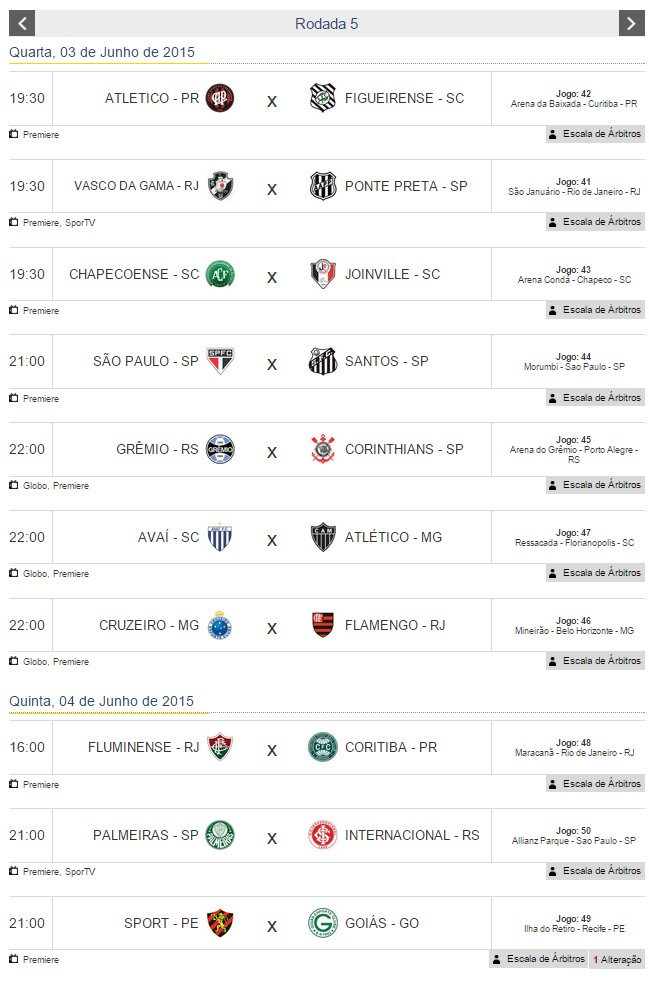Click the Fluminense team crest
This screenshot has width=649, height=1000.
coord(220,747)
